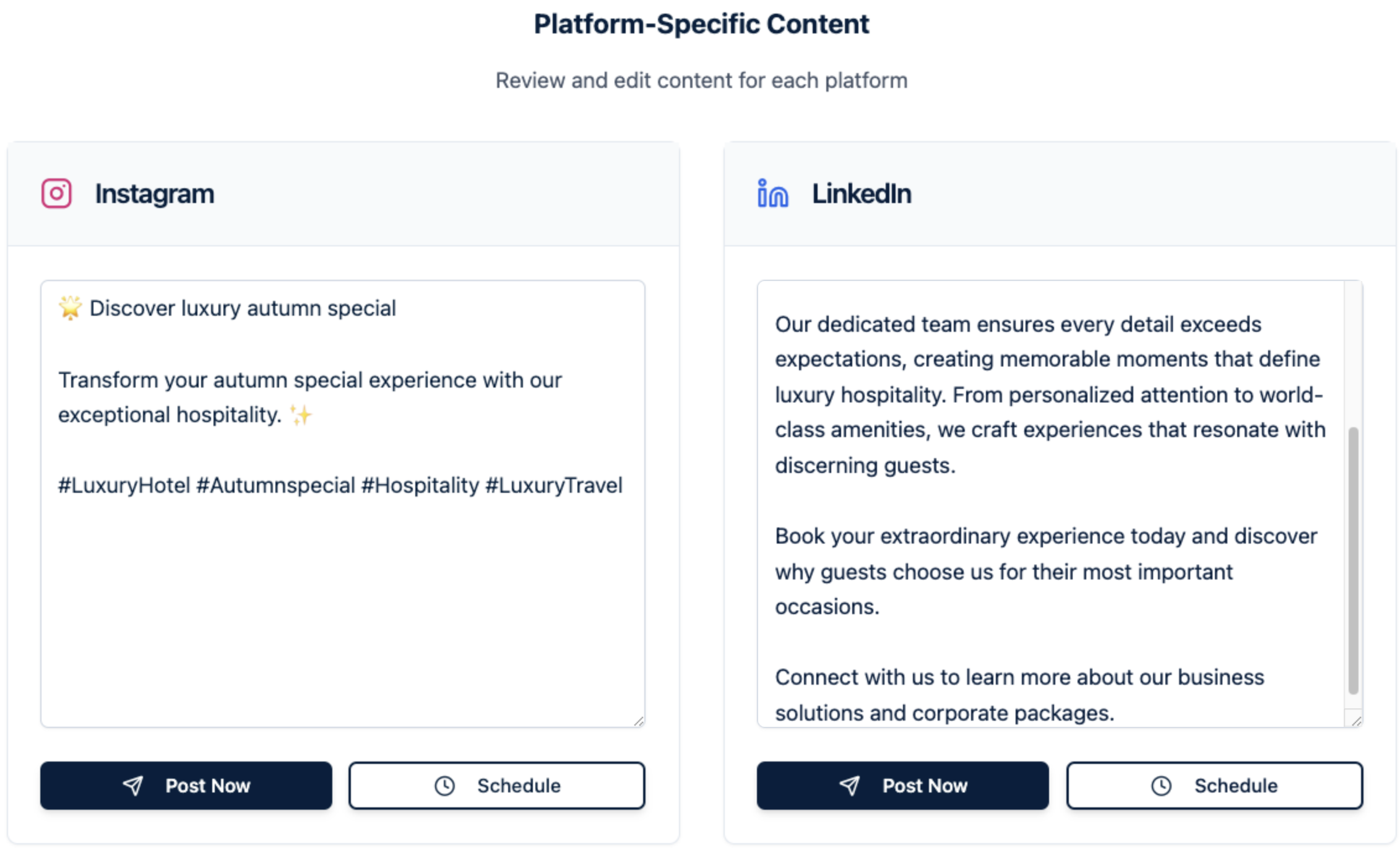
Task: Schedule the LinkedIn post
Action: pyautogui.click(x=1214, y=786)
